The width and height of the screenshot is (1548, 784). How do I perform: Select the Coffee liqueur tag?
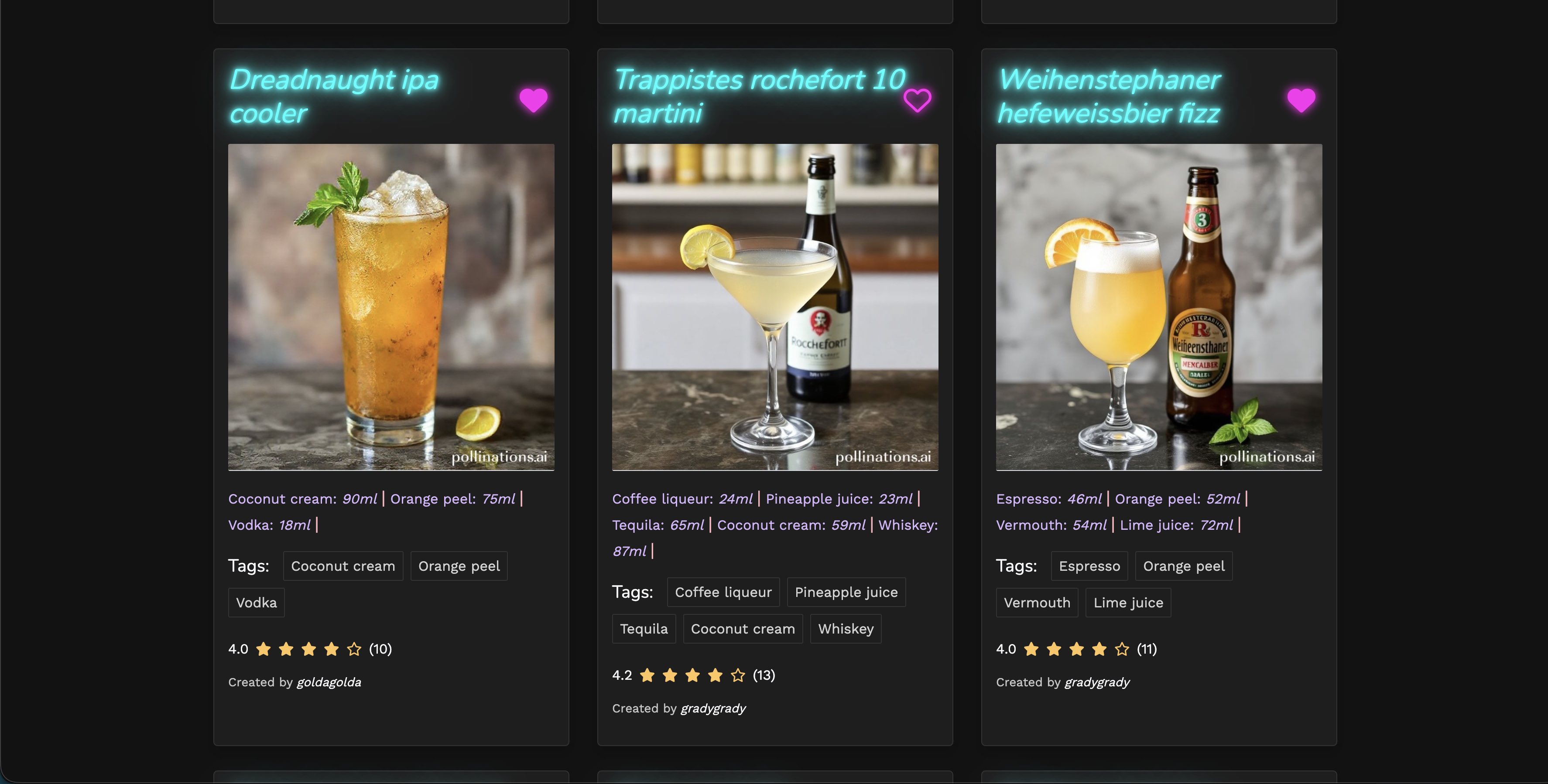723,592
